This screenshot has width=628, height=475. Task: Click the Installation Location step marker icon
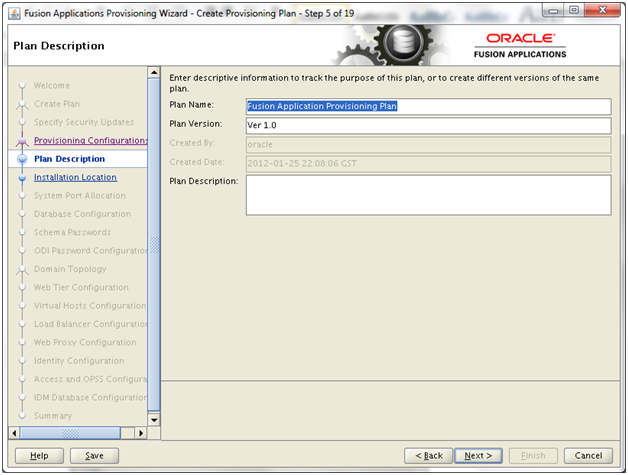(x=22, y=177)
